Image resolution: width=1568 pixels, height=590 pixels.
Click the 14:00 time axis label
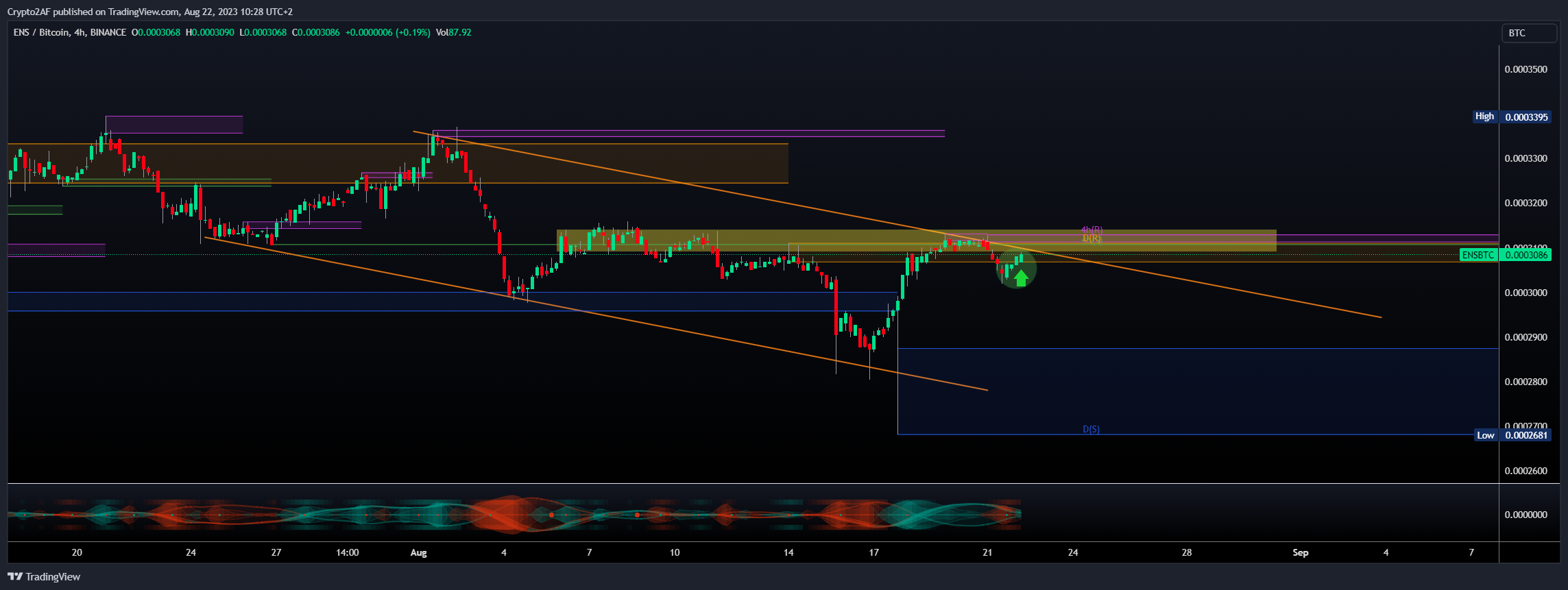[348, 552]
